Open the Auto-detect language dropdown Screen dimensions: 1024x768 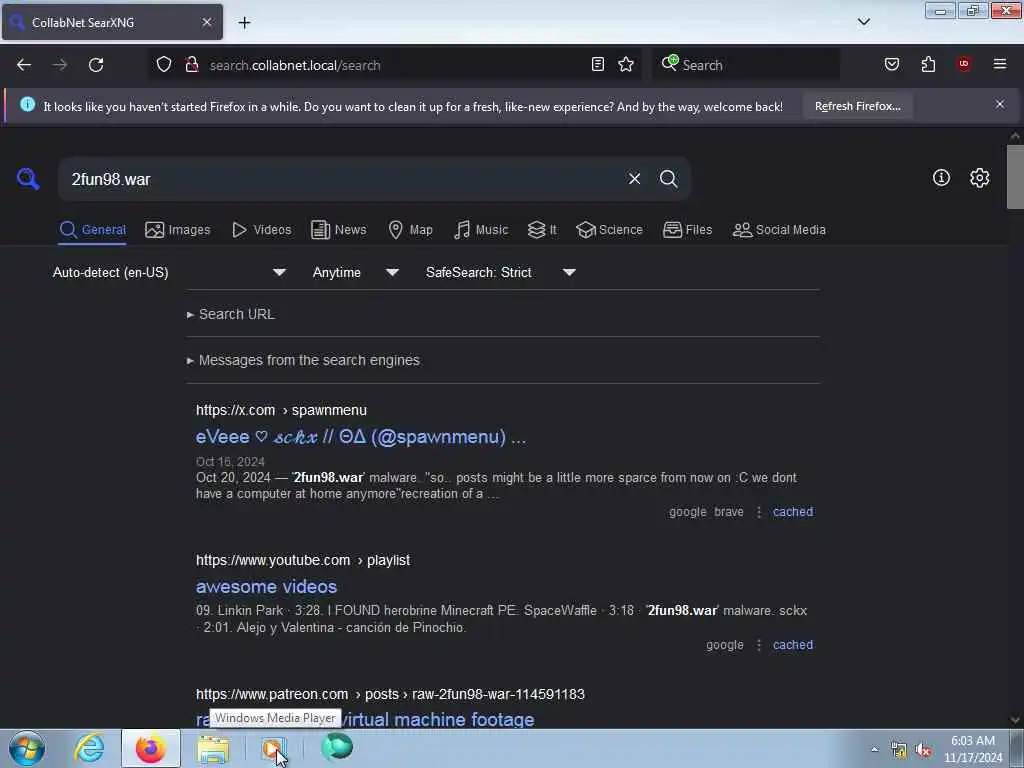(x=169, y=272)
